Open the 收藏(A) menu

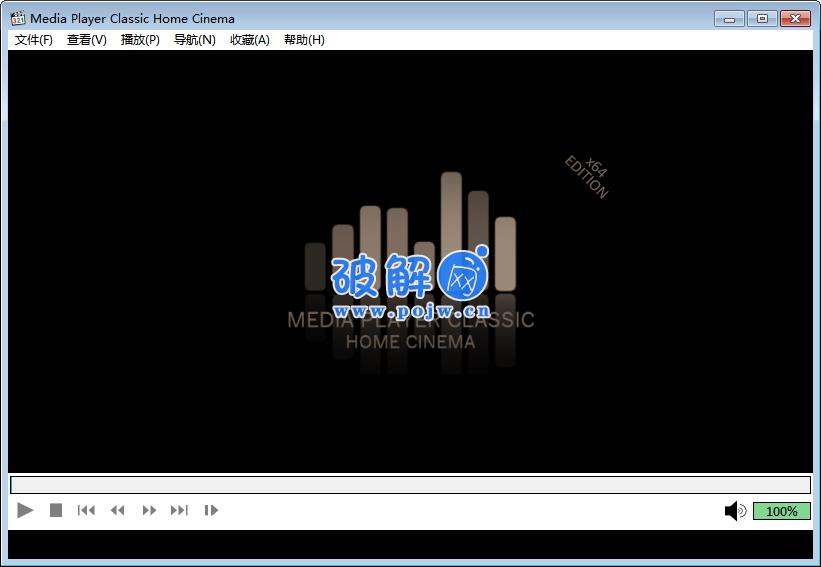click(250, 40)
